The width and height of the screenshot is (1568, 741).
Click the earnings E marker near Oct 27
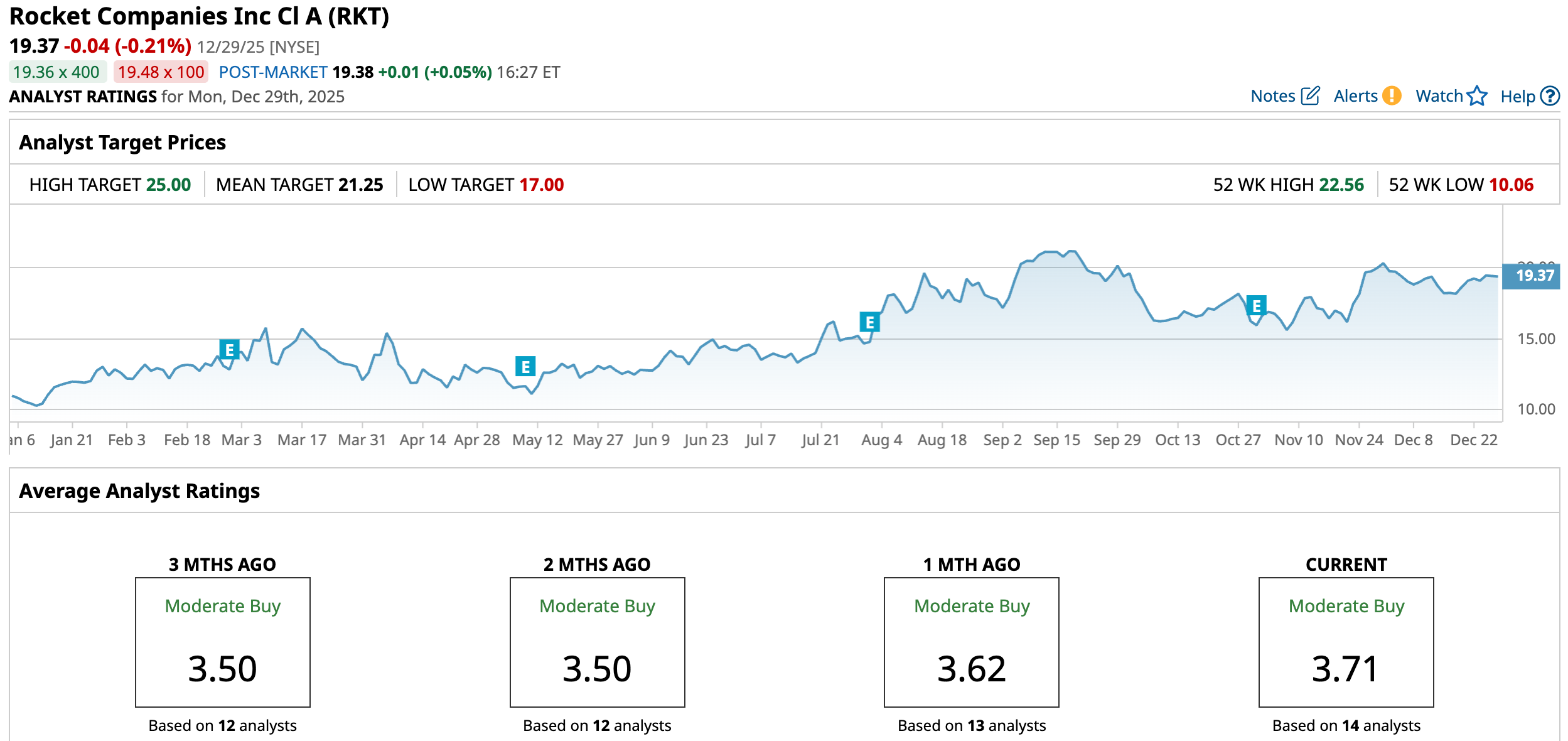[1256, 306]
